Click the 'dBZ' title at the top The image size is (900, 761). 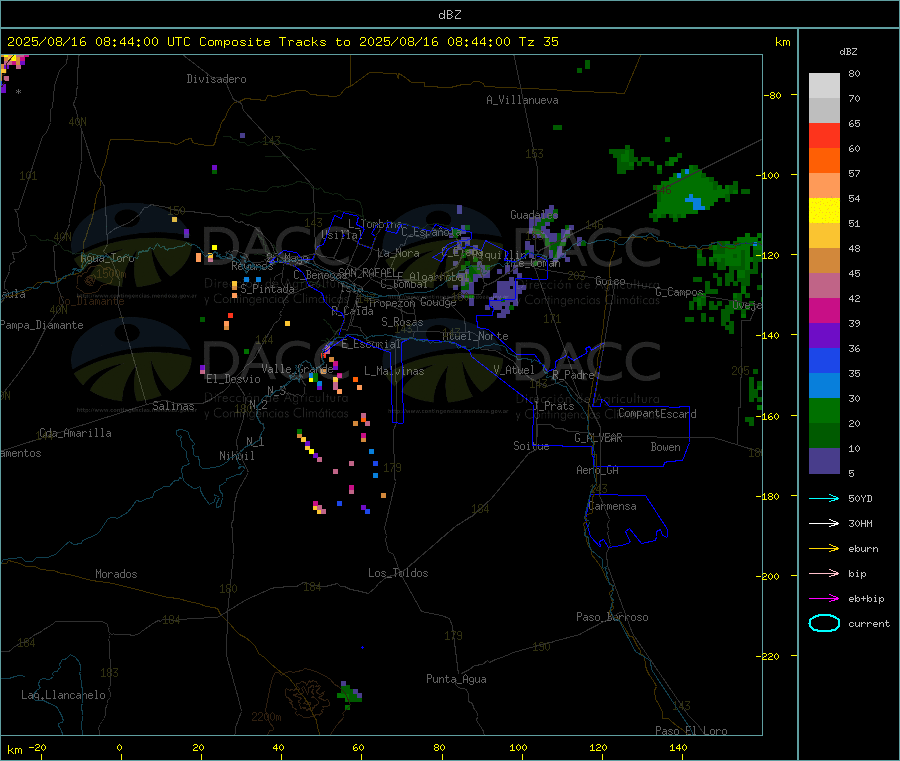click(449, 15)
